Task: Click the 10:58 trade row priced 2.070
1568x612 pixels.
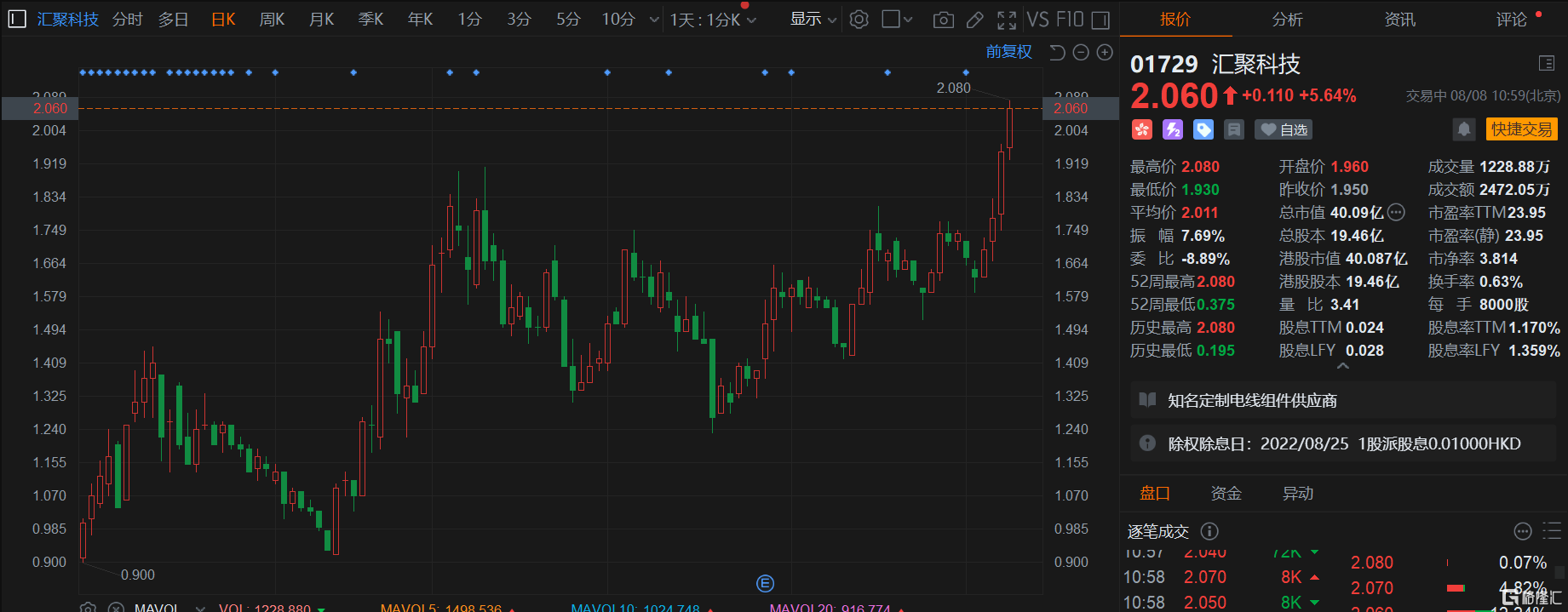Action: [x=1222, y=577]
